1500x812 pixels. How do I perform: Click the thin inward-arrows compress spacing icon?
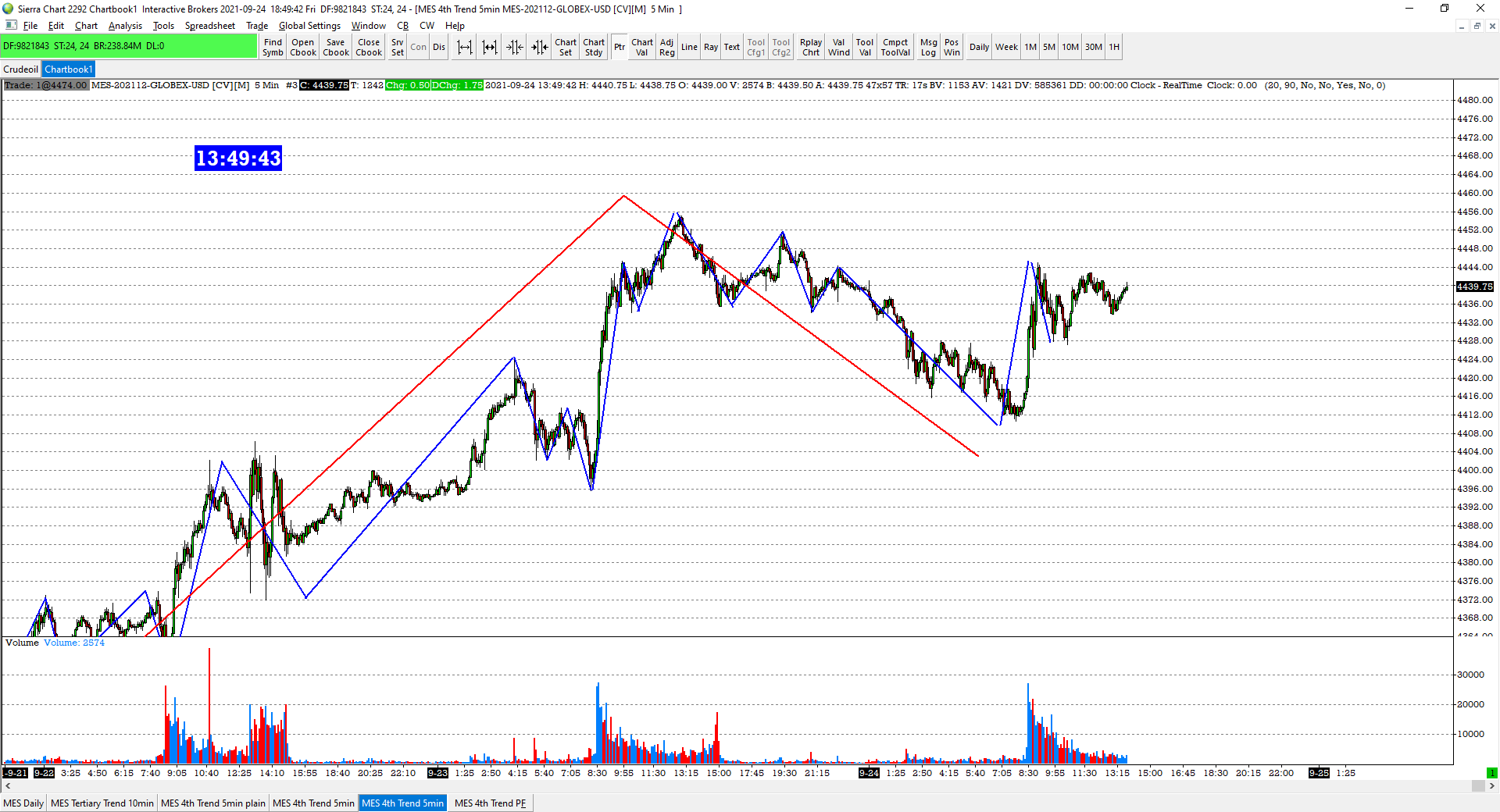pyautogui.click(x=515, y=48)
